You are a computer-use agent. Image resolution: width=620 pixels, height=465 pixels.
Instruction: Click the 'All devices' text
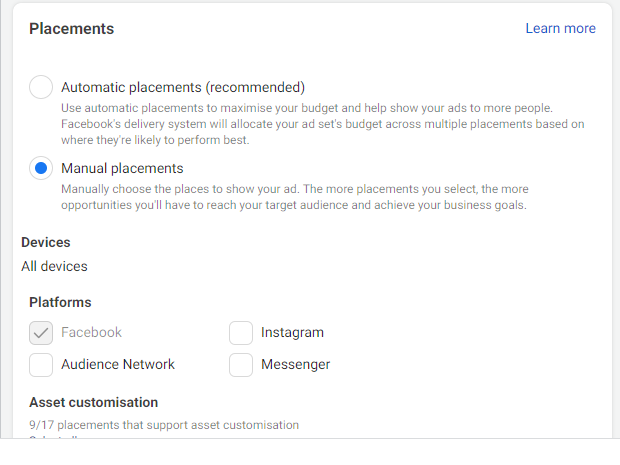click(54, 266)
